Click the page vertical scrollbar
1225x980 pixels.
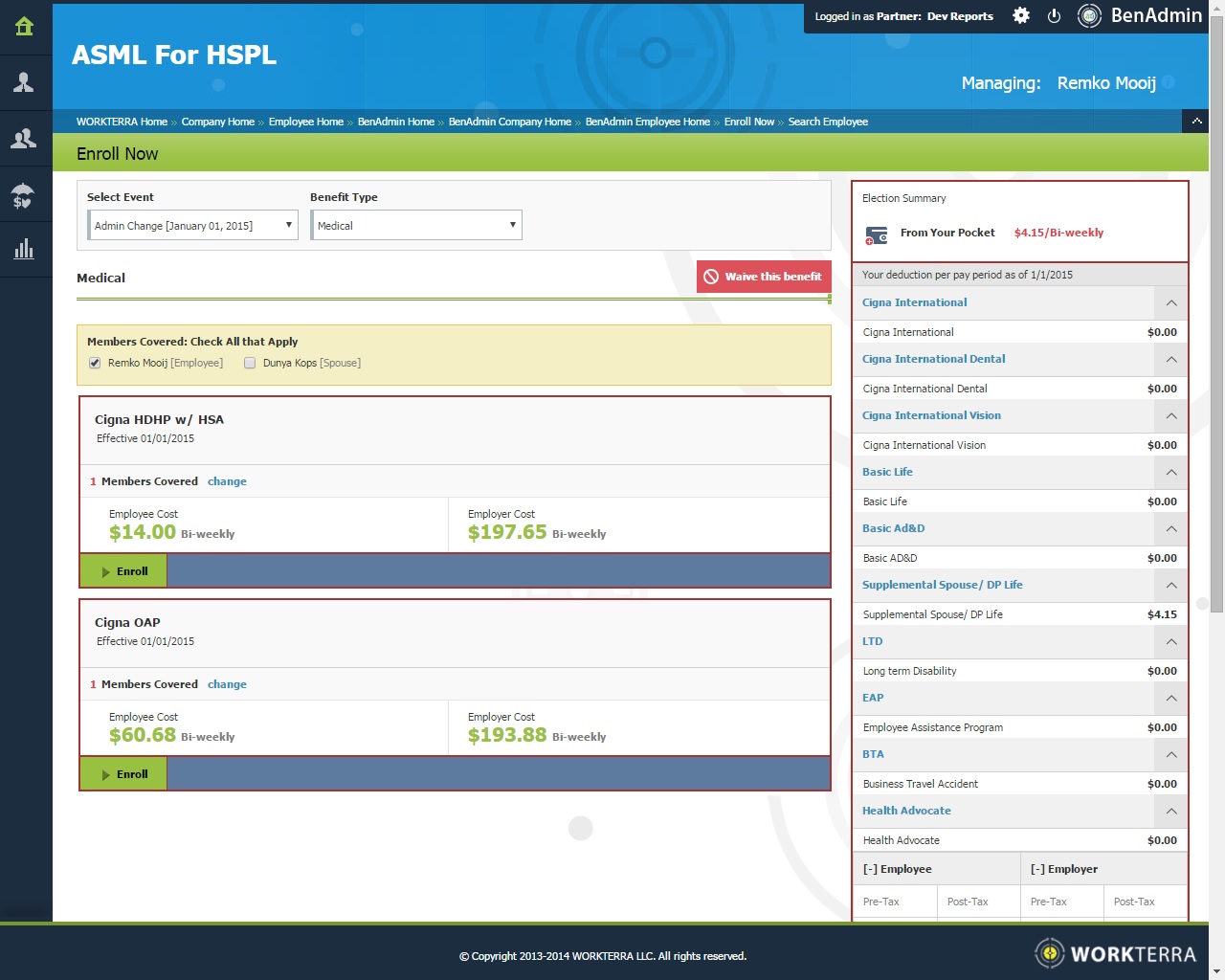coord(1216,316)
